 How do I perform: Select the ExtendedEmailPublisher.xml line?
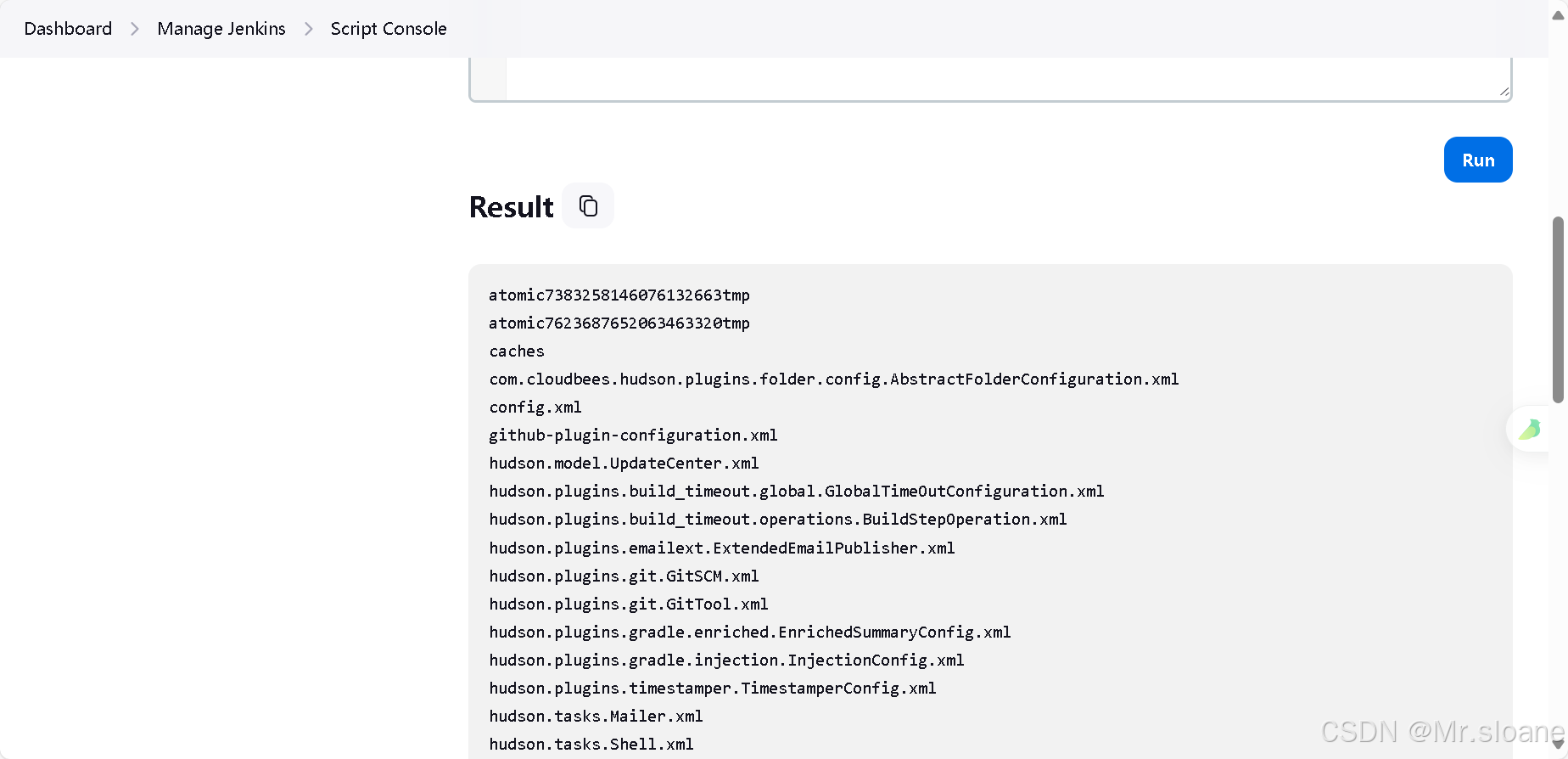pyautogui.click(x=722, y=548)
